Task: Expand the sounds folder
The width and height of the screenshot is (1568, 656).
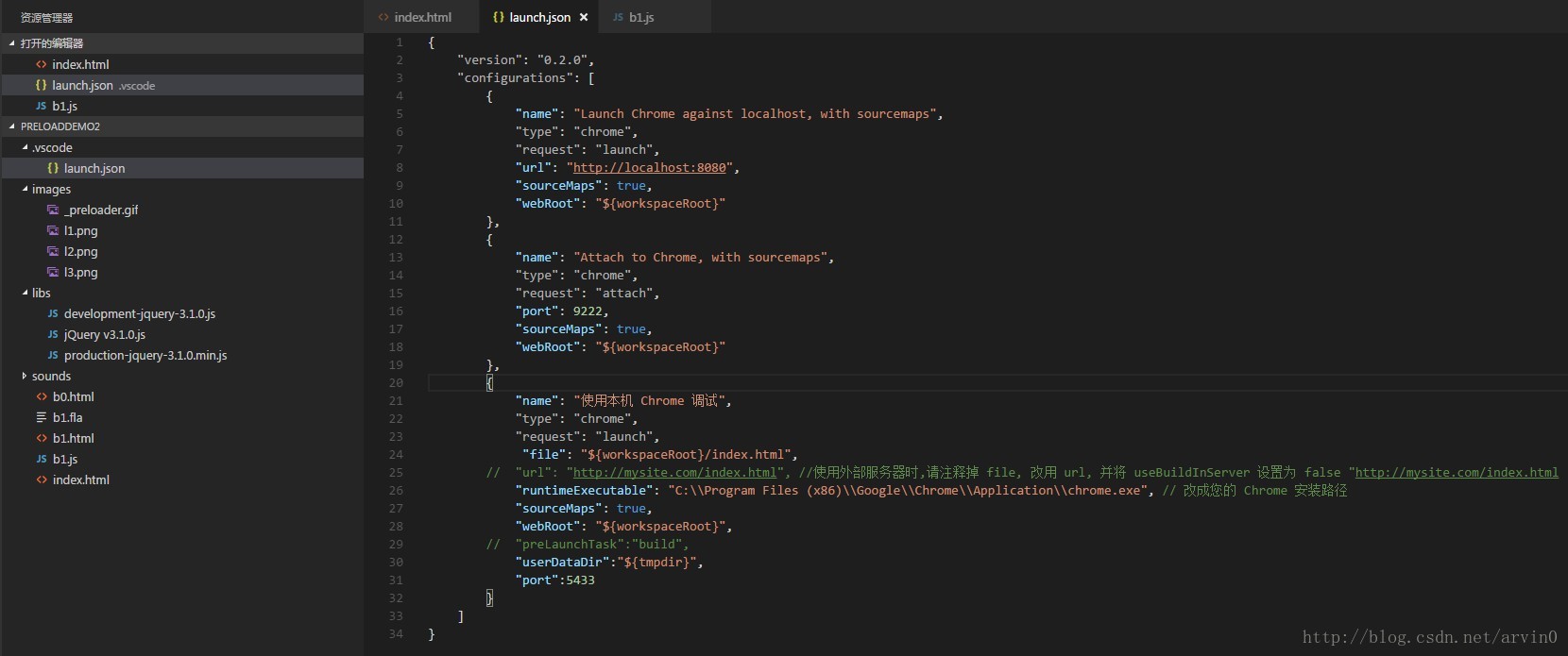Action: (x=25, y=376)
